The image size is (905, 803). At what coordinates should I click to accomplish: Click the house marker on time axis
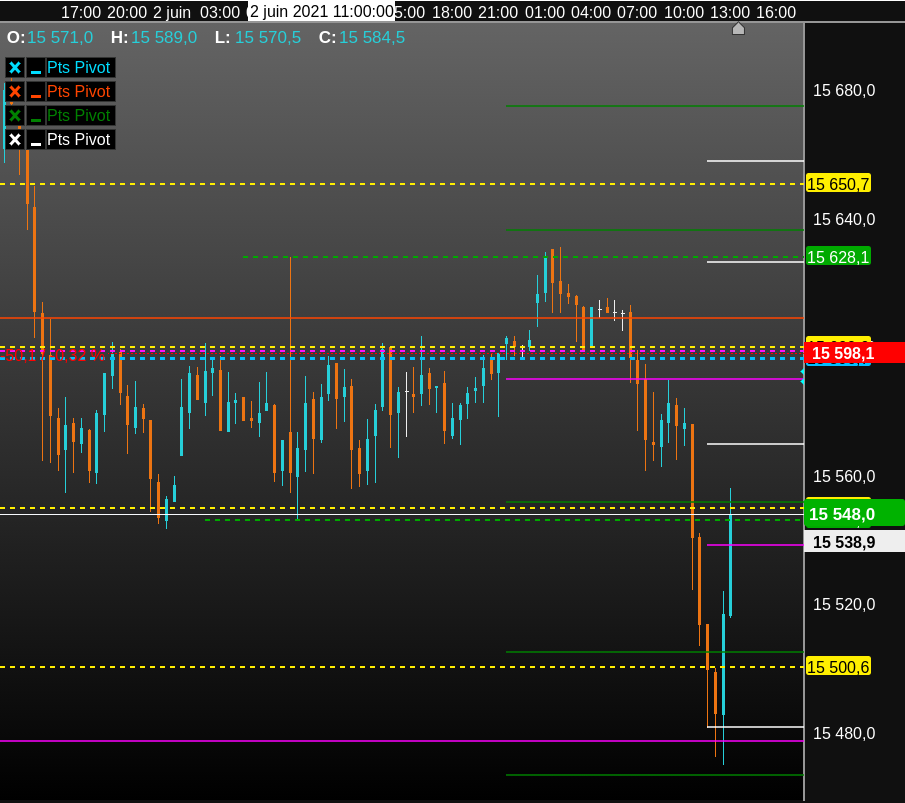(x=738, y=29)
